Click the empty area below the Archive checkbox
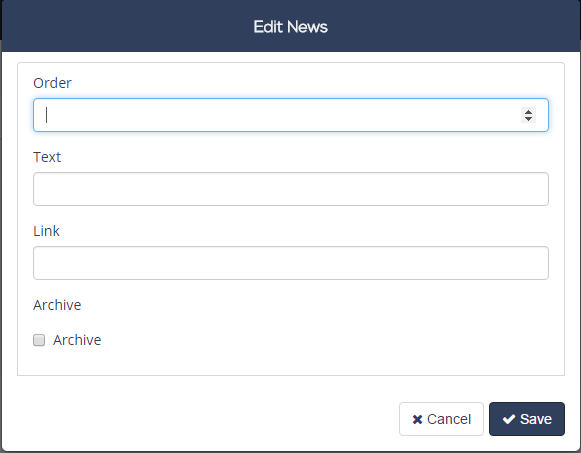 (x=290, y=361)
